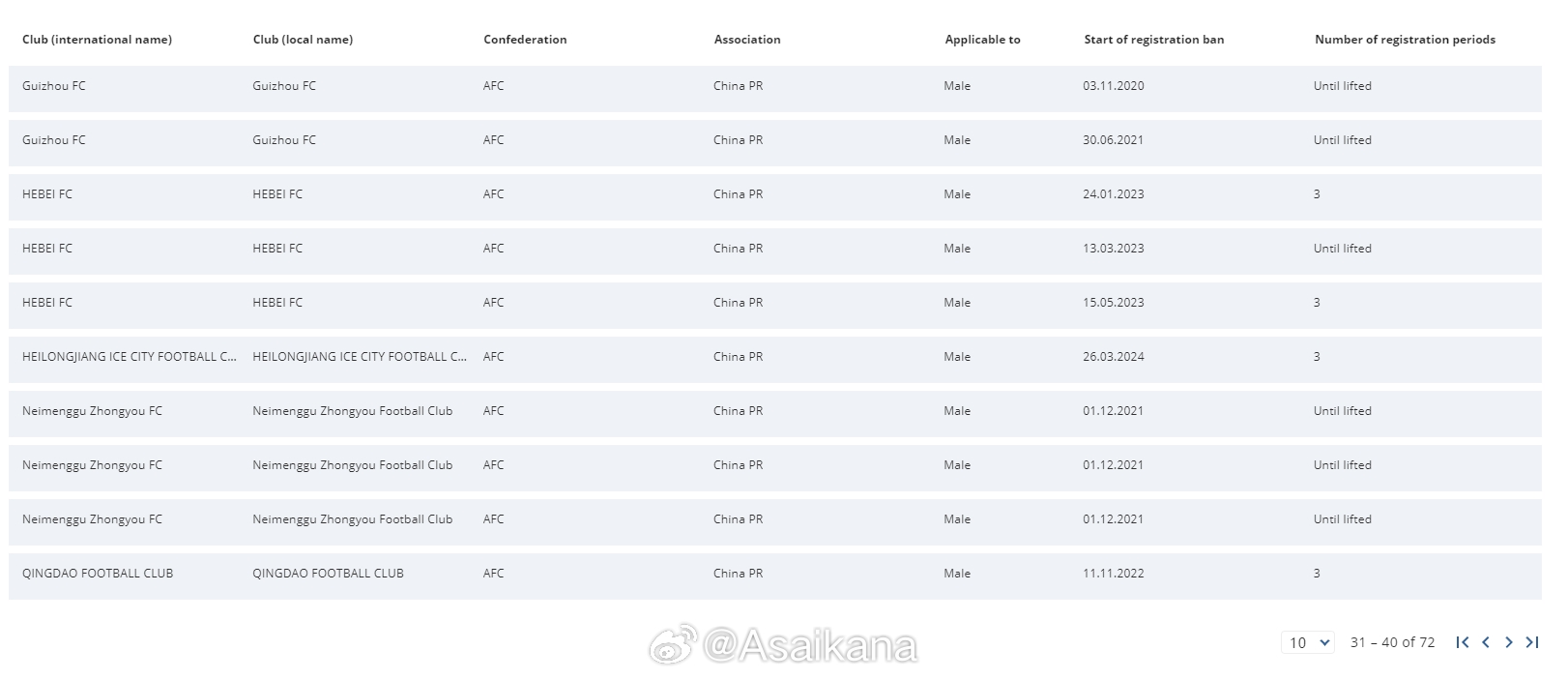Viewport: 1568px width, 680px height.
Task: Jump to the last page of results
Action: 1532,642
